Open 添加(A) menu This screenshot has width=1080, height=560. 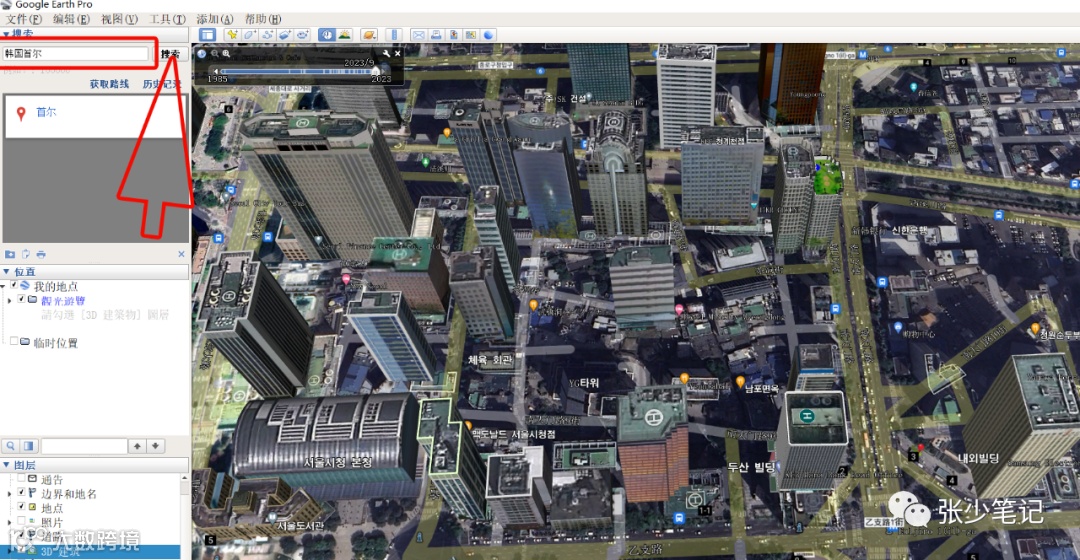coord(215,19)
